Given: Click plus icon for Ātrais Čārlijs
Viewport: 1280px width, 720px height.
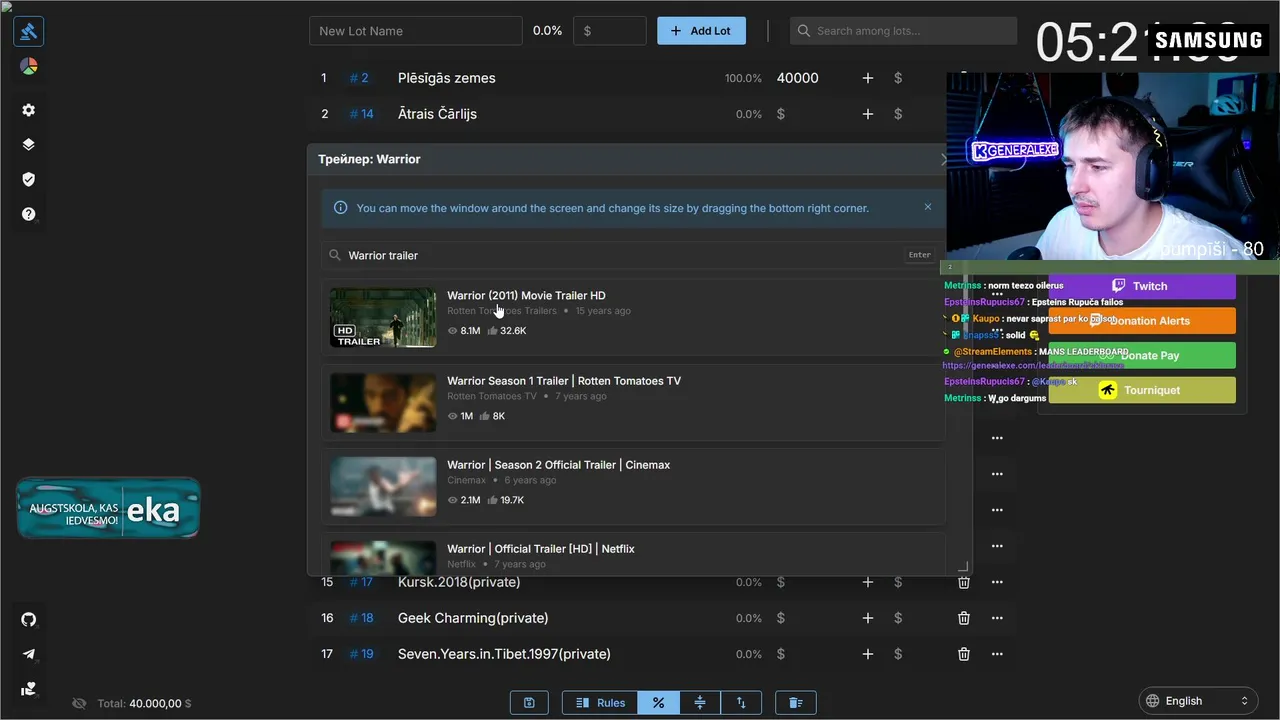Looking at the screenshot, I should pyautogui.click(x=868, y=114).
